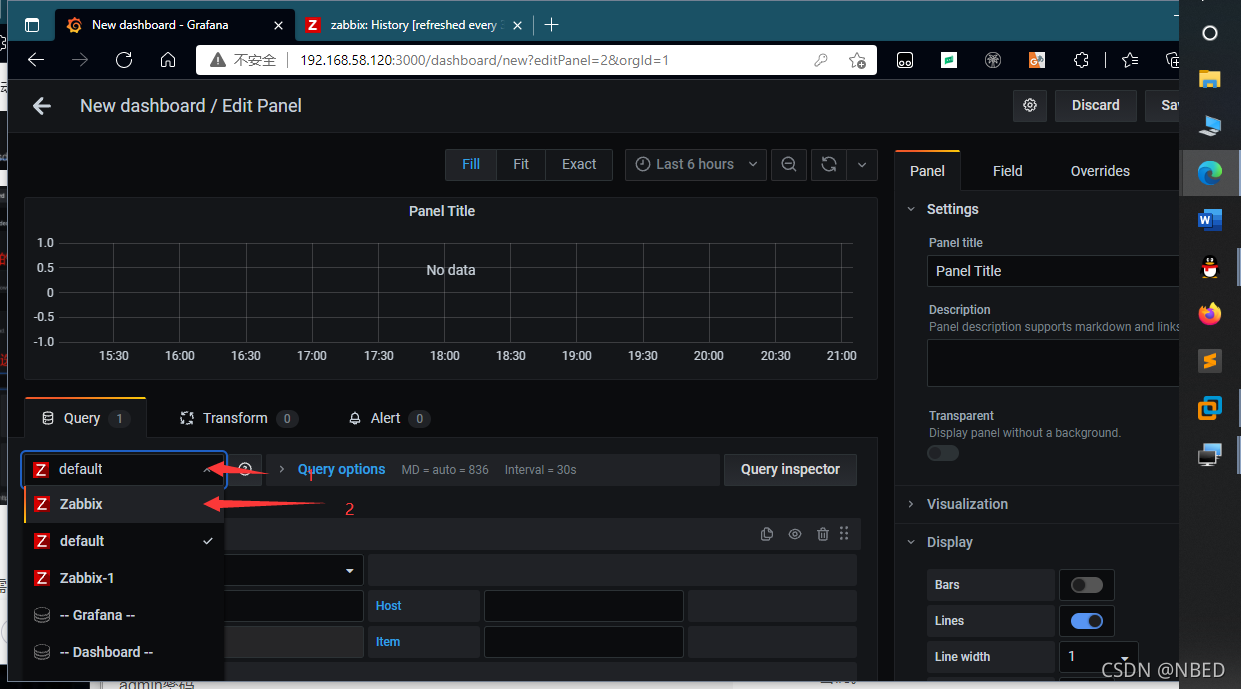The width and height of the screenshot is (1241, 689).
Task: Open the Query tab
Action: (86, 418)
